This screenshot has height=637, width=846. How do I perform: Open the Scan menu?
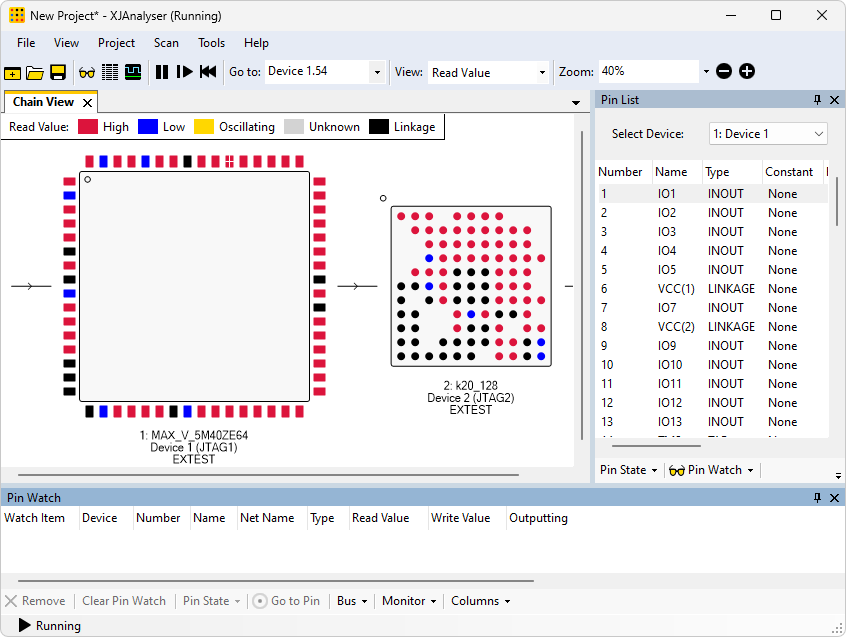(166, 43)
